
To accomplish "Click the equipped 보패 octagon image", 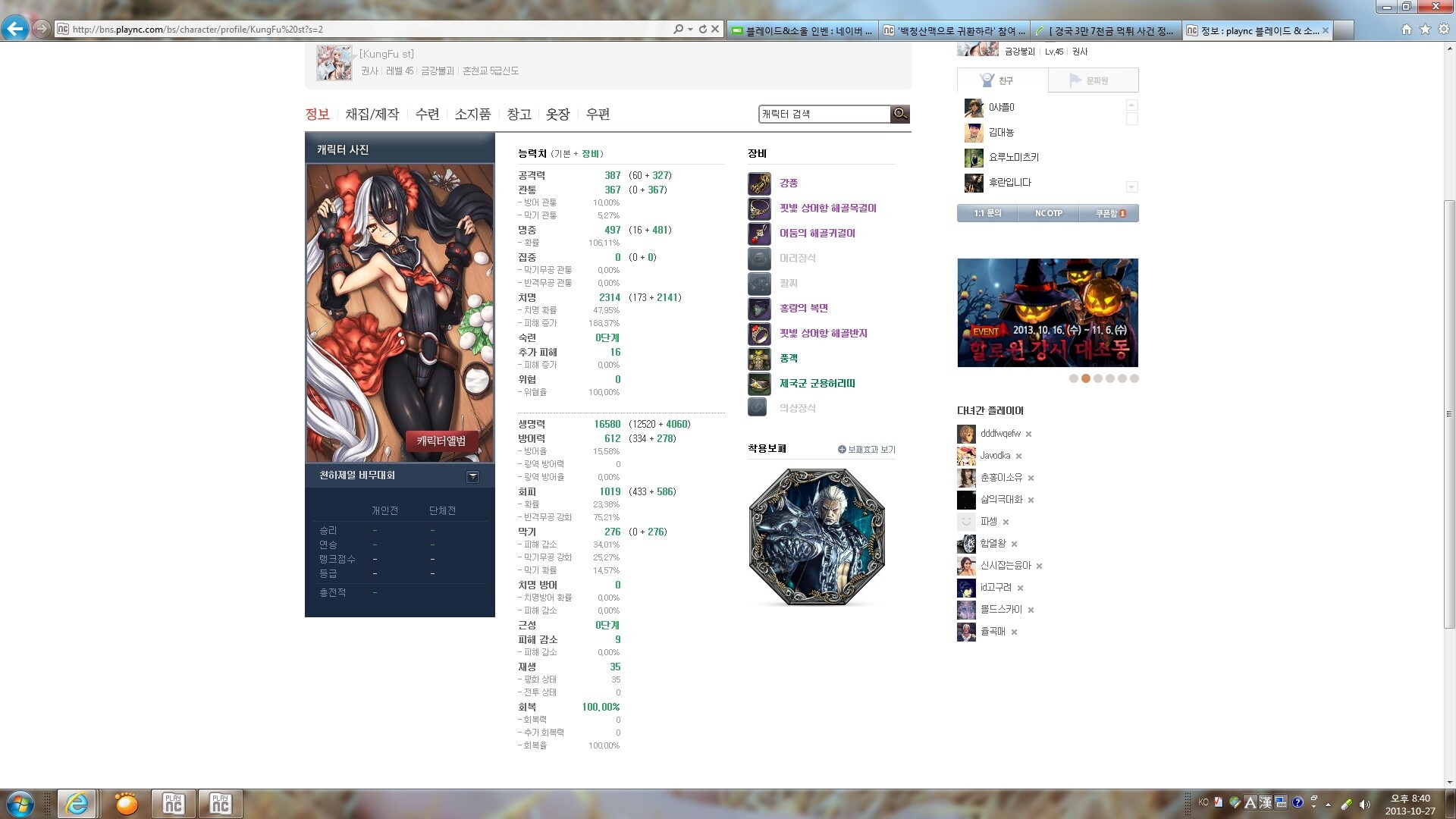I will tap(817, 537).
